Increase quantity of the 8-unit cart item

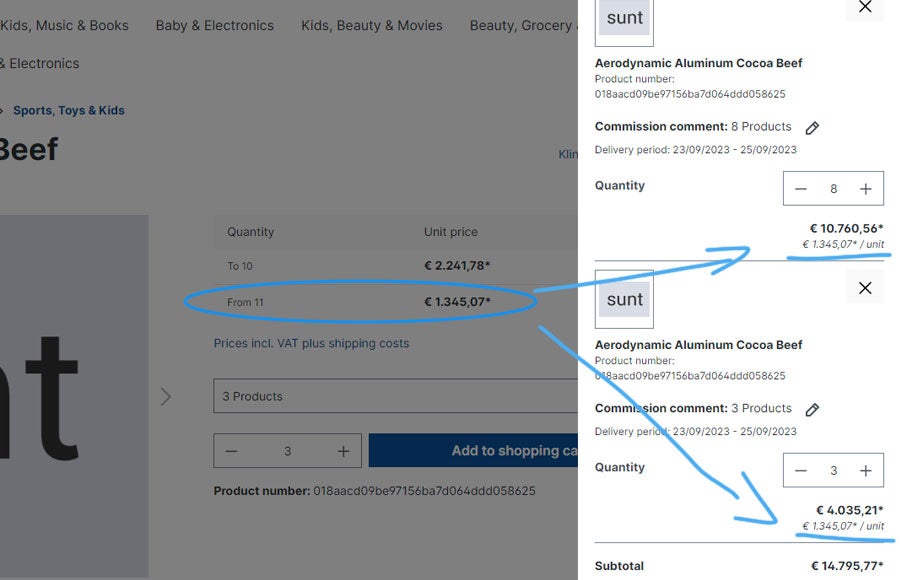[x=866, y=189]
